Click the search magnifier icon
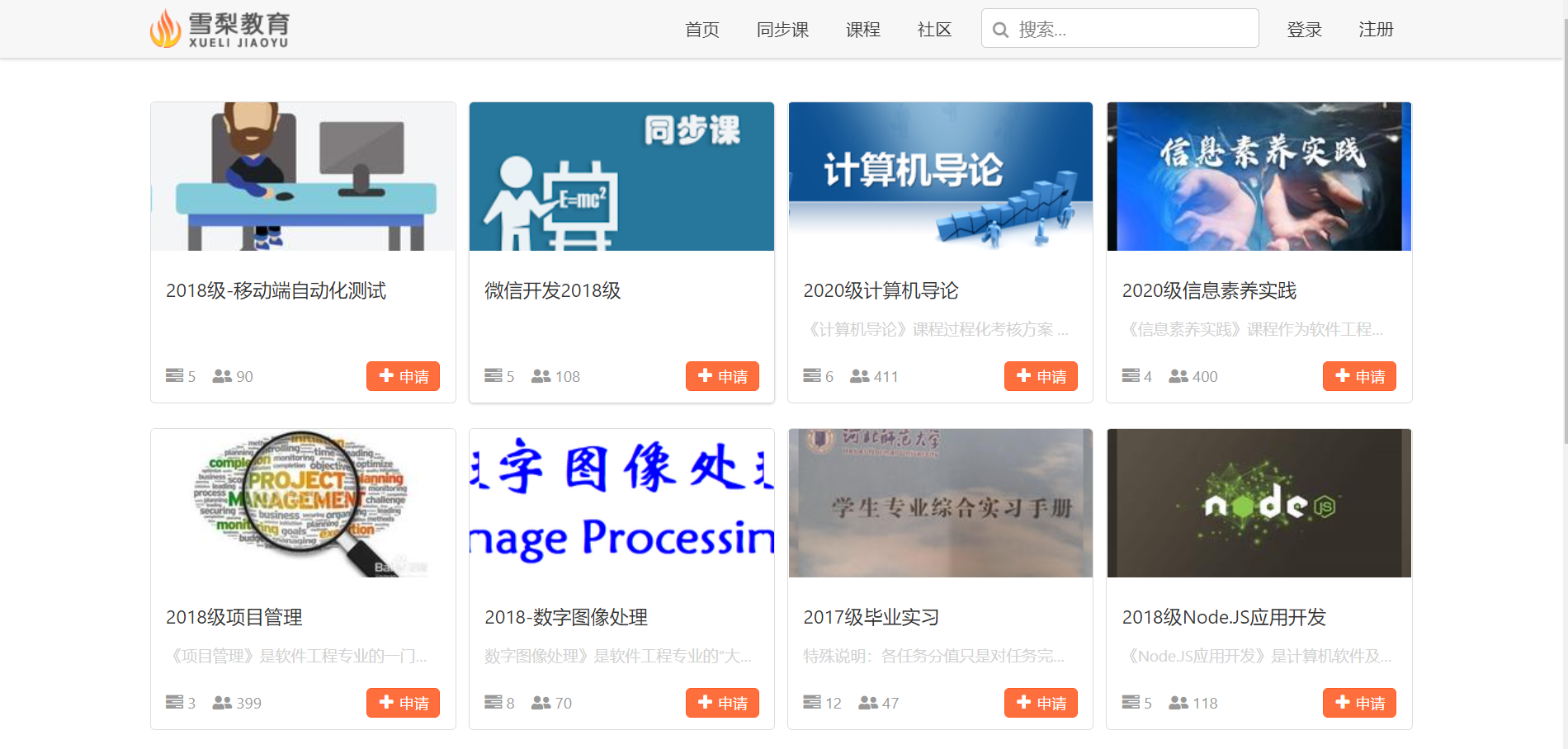Viewport: 1568px width, 749px height. tap(1000, 30)
